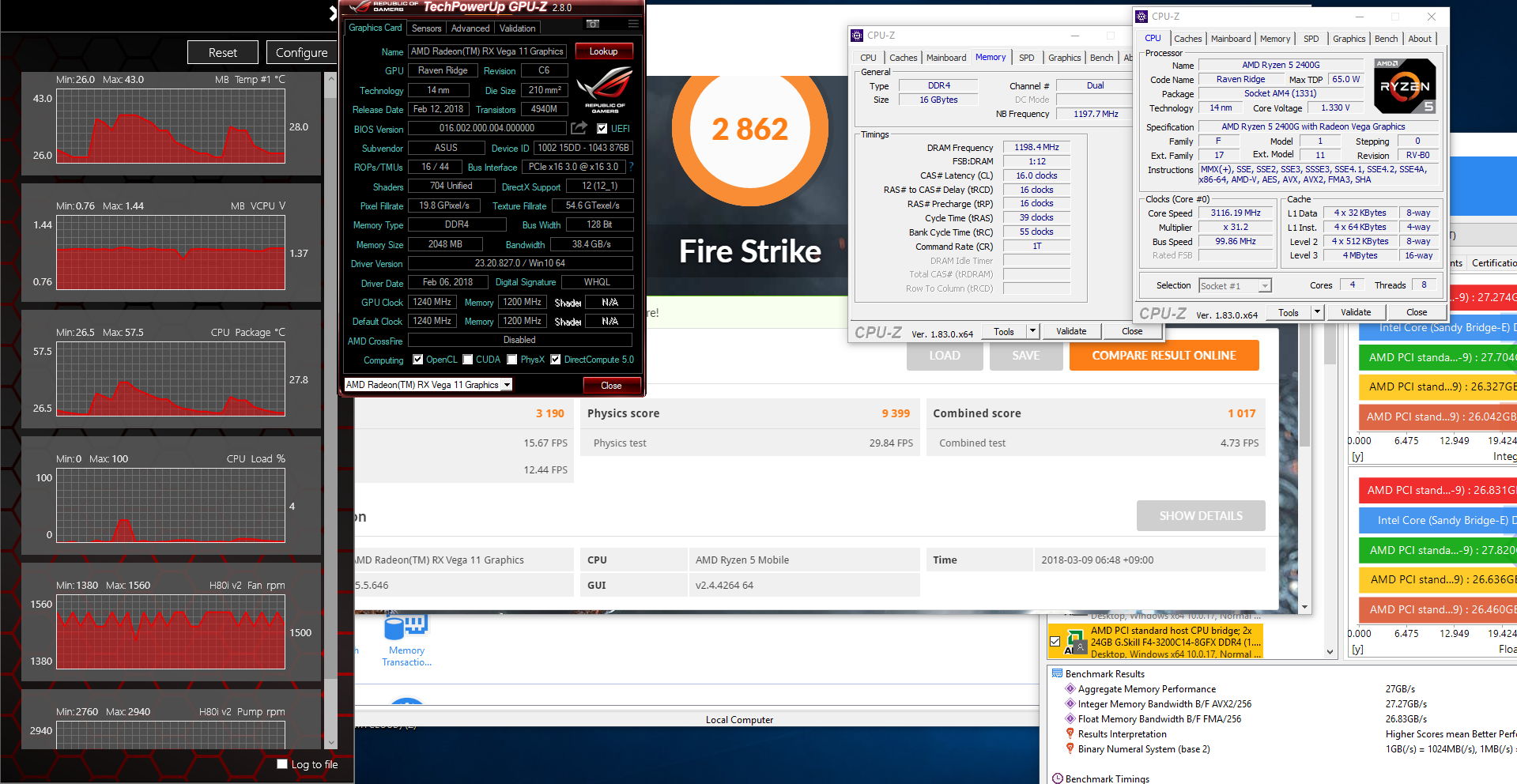Open the Bench tab in the front CPU-Z window
1517x784 pixels.
coord(1387,39)
